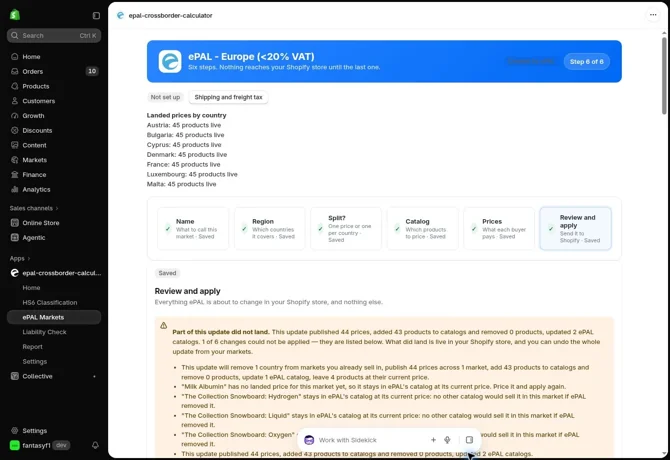Collapse the sidebar with the panel icon
The image size is (670, 460).
click(x=96, y=15)
